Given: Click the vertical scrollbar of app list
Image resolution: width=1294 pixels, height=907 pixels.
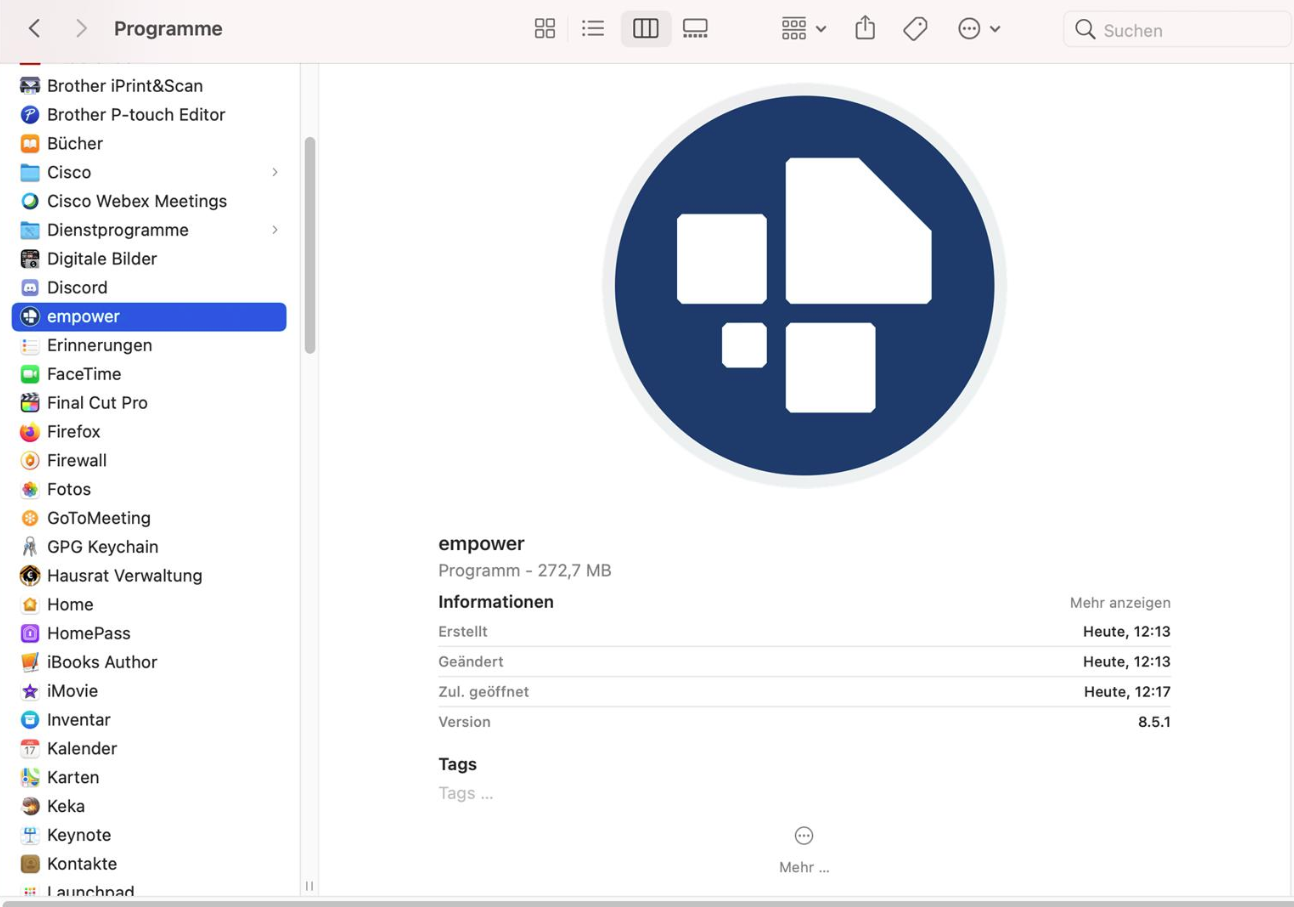Looking at the screenshot, I should pyautogui.click(x=310, y=245).
